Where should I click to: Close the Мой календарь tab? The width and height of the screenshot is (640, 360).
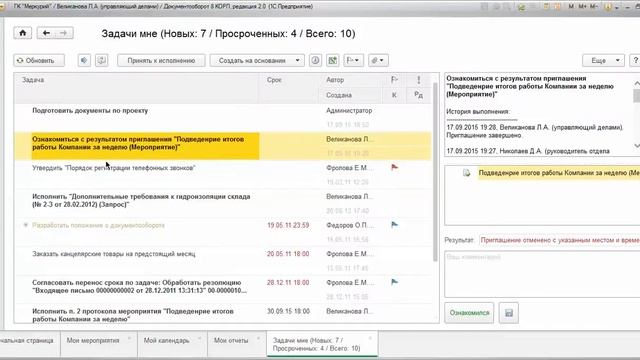(200, 338)
